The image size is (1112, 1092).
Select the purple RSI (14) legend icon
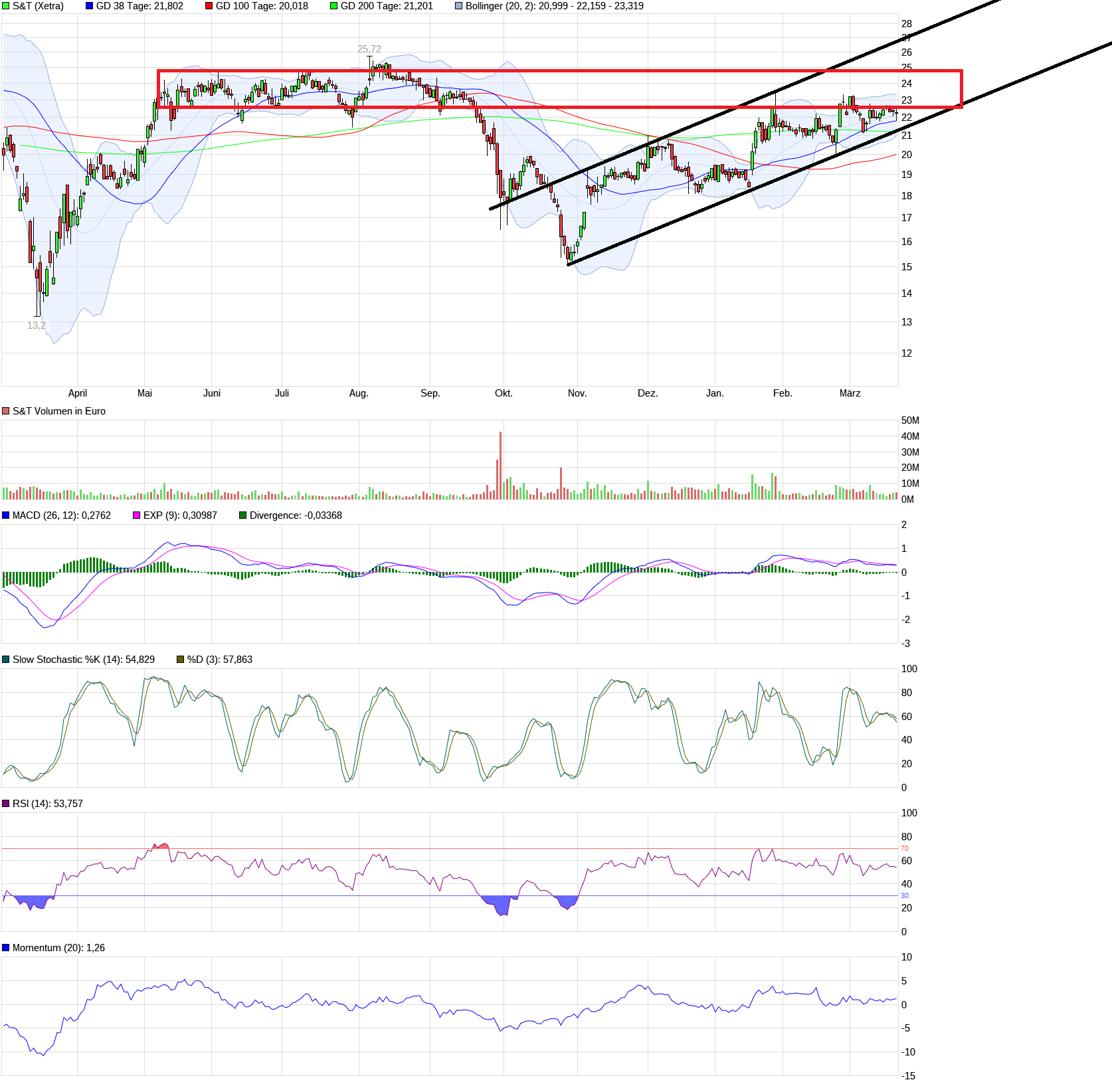pos(6,803)
